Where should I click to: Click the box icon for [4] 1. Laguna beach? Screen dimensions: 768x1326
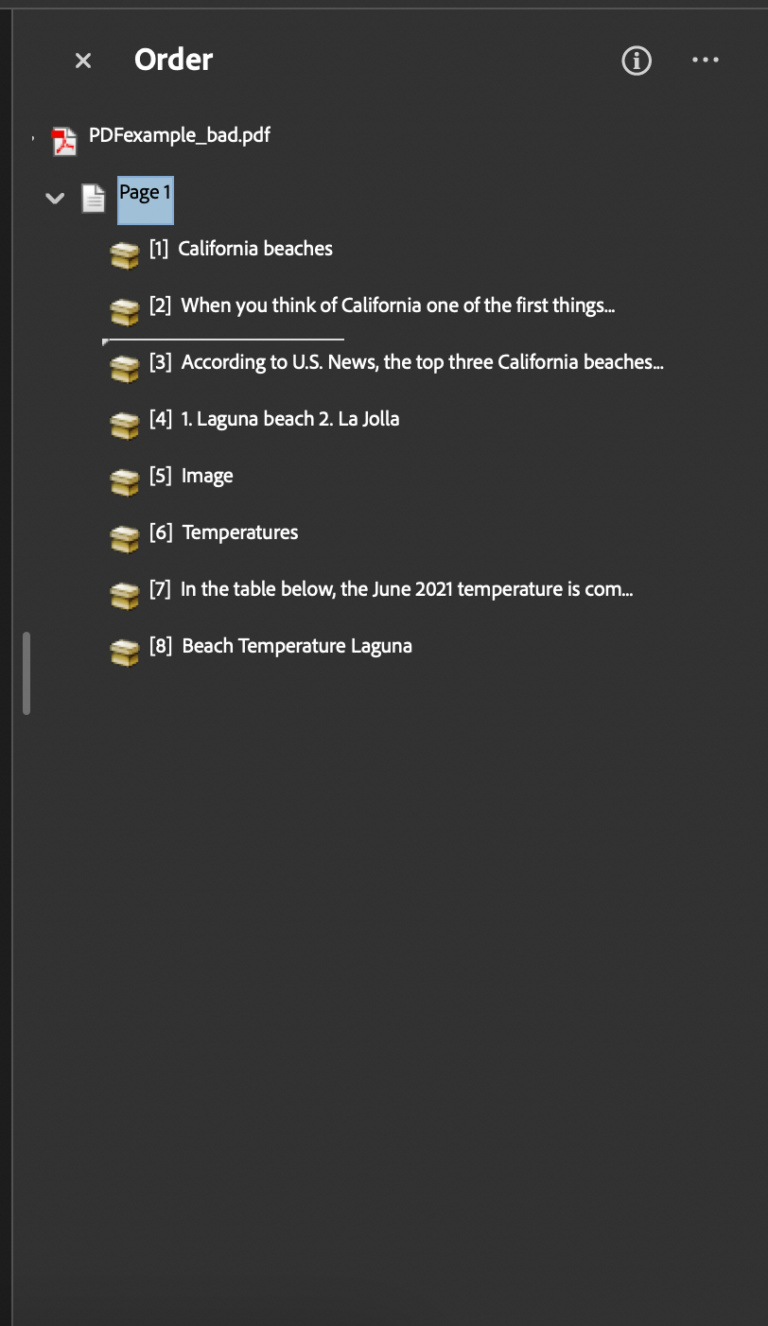(124, 424)
